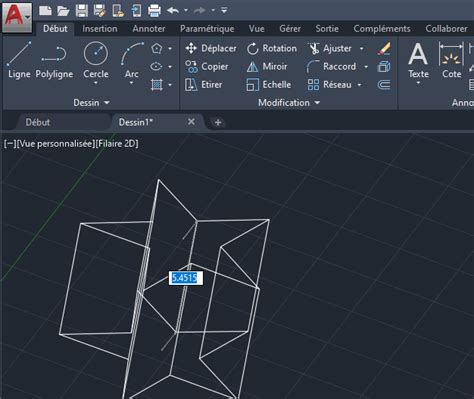Open the polygon tool dropdown arrow

click(x=170, y=49)
